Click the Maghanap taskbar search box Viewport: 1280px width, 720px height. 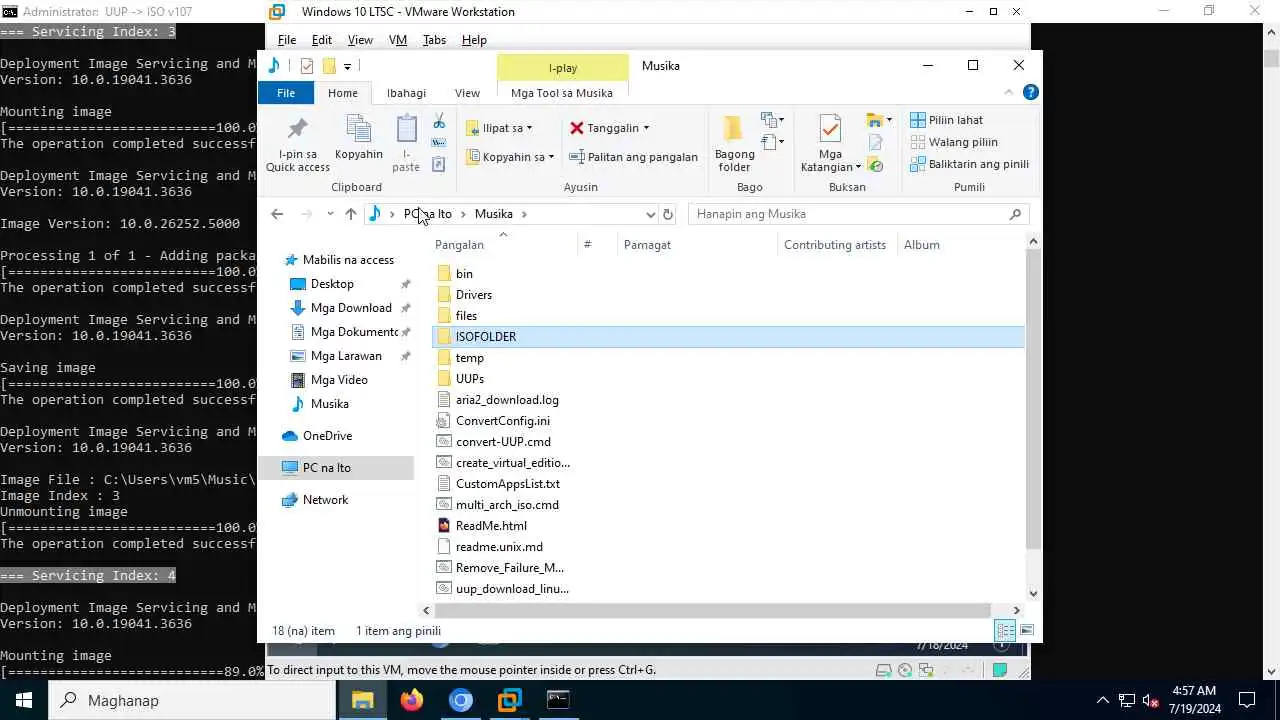(x=192, y=700)
